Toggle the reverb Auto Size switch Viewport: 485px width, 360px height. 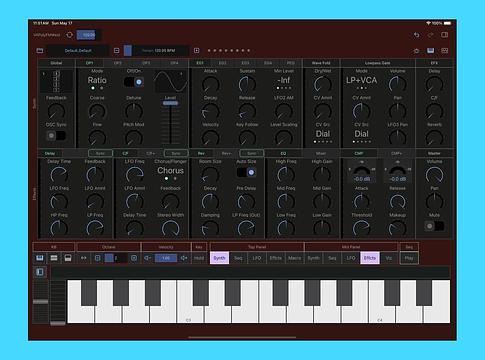click(246, 172)
